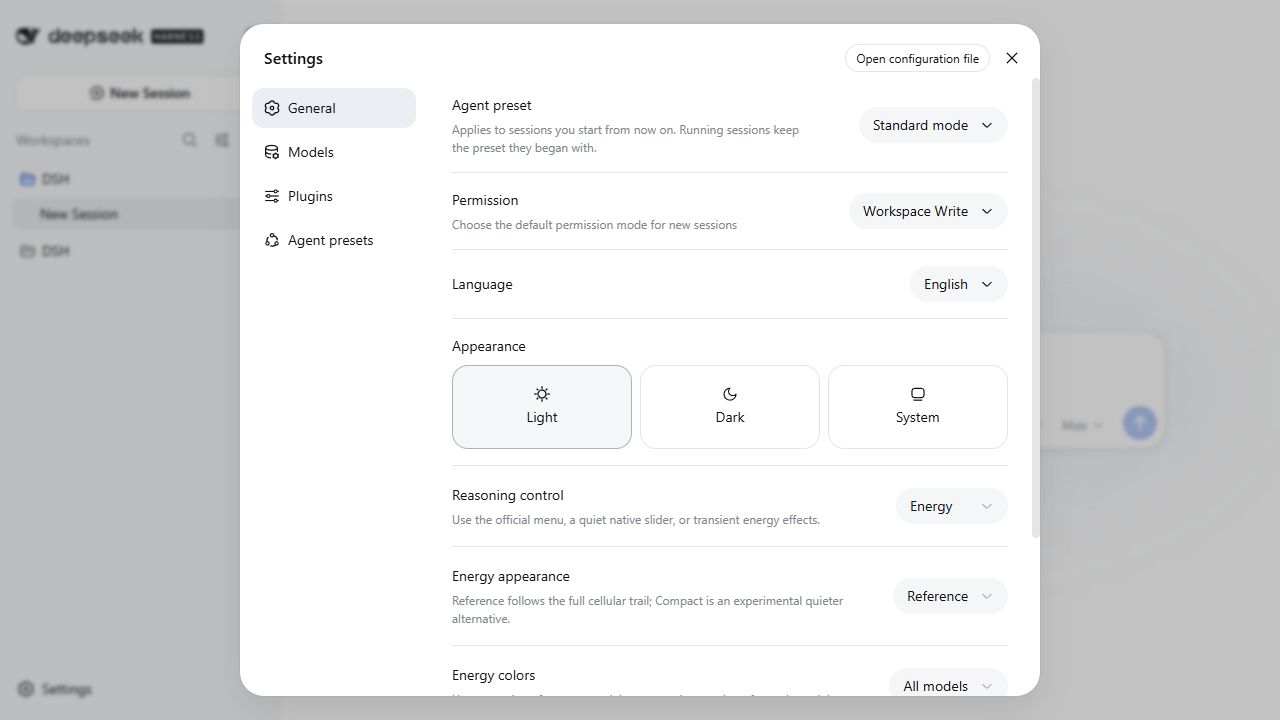Click Open configuration file button
The image size is (1280, 720).
click(917, 58)
